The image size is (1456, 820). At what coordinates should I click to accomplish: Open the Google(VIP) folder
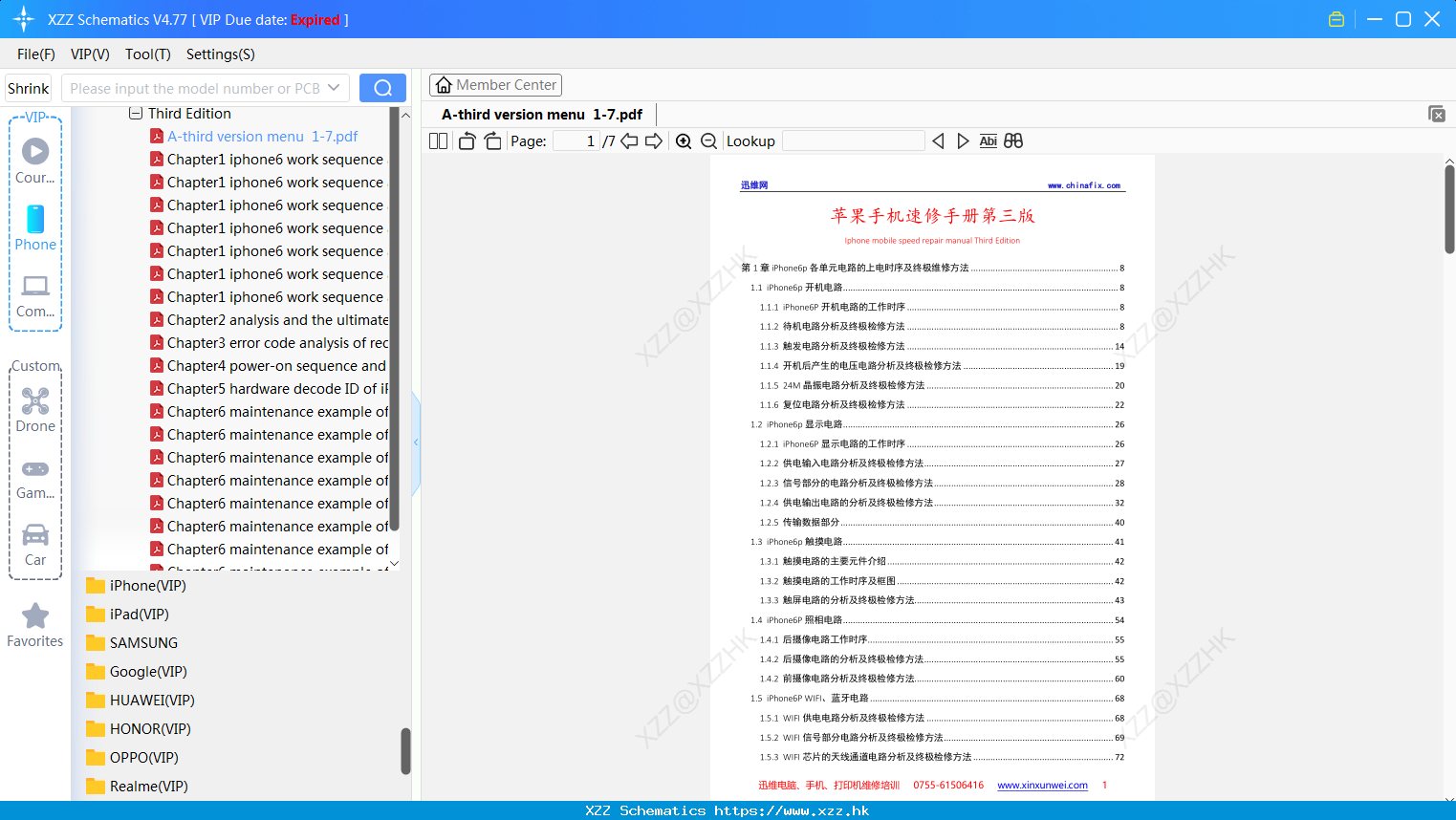click(x=136, y=672)
